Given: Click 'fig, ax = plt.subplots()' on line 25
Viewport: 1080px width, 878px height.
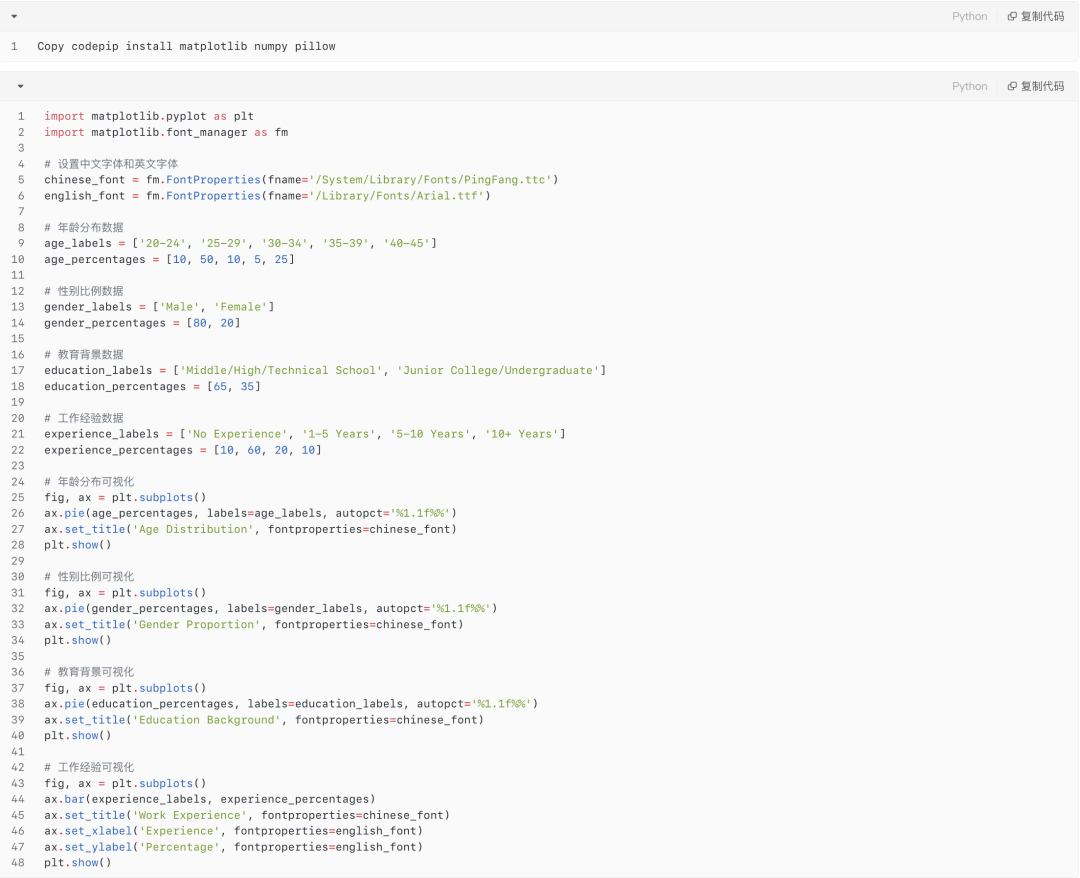Looking at the screenshot, I should coord(125,498).
